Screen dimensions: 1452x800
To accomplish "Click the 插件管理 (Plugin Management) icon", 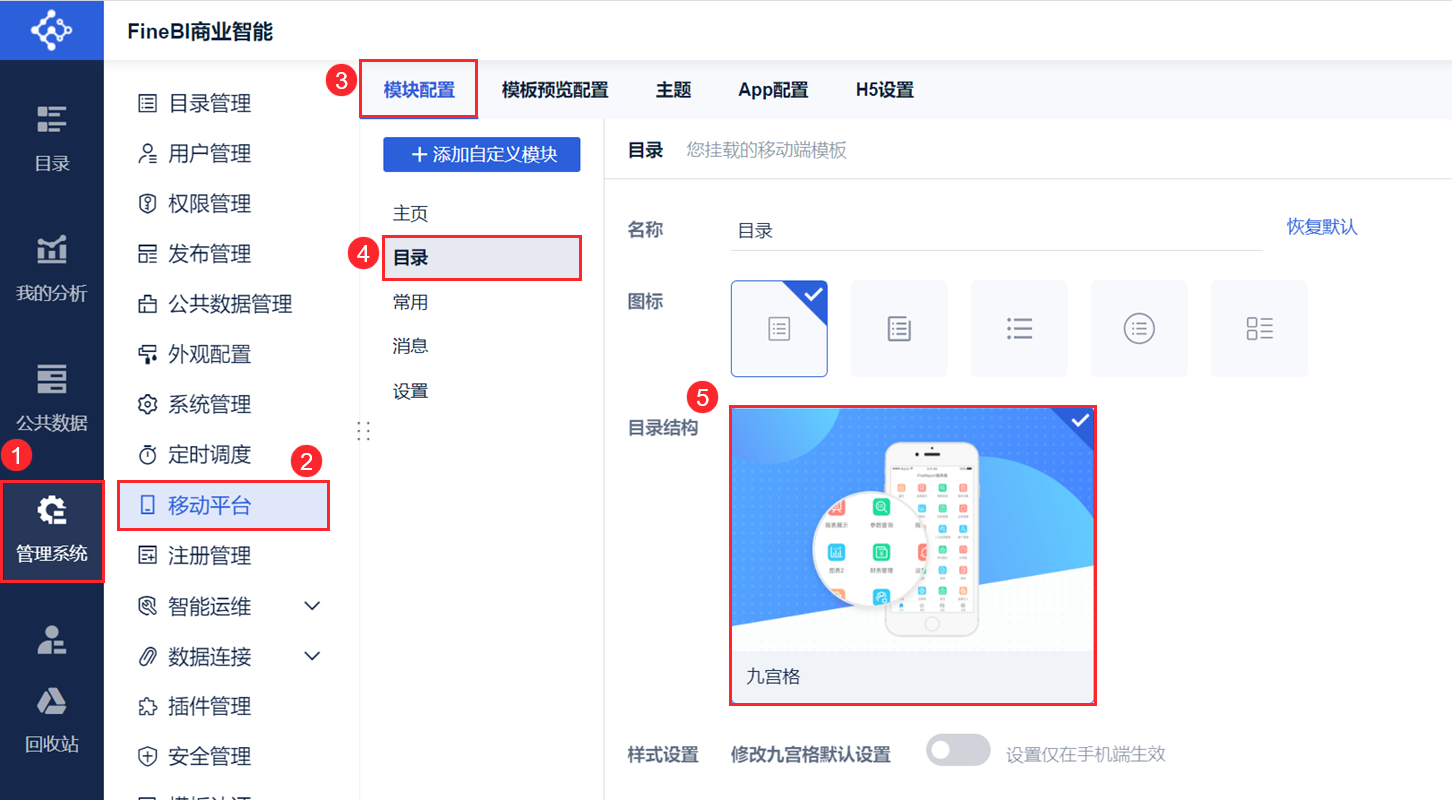I will (146, 706).
